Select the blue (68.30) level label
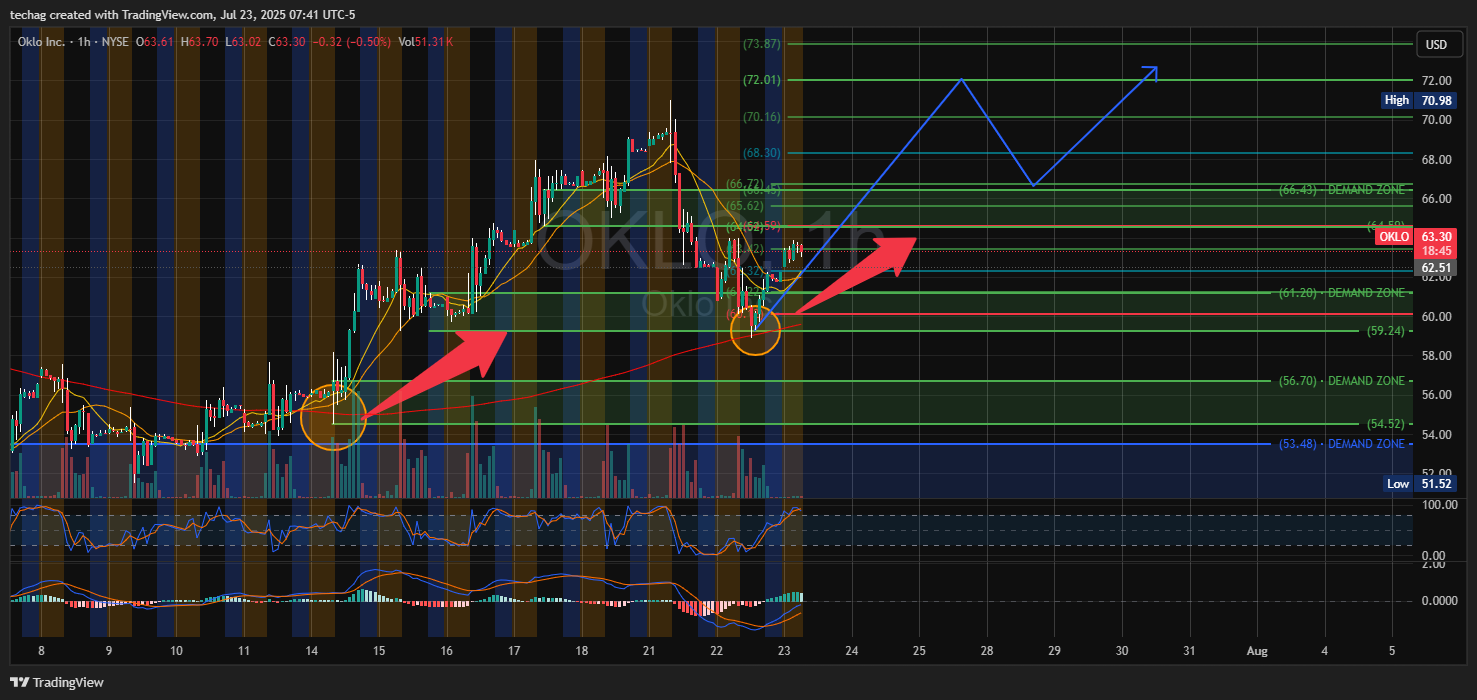Viewport: 1477px width, 700px height. [x=761, y=153]
